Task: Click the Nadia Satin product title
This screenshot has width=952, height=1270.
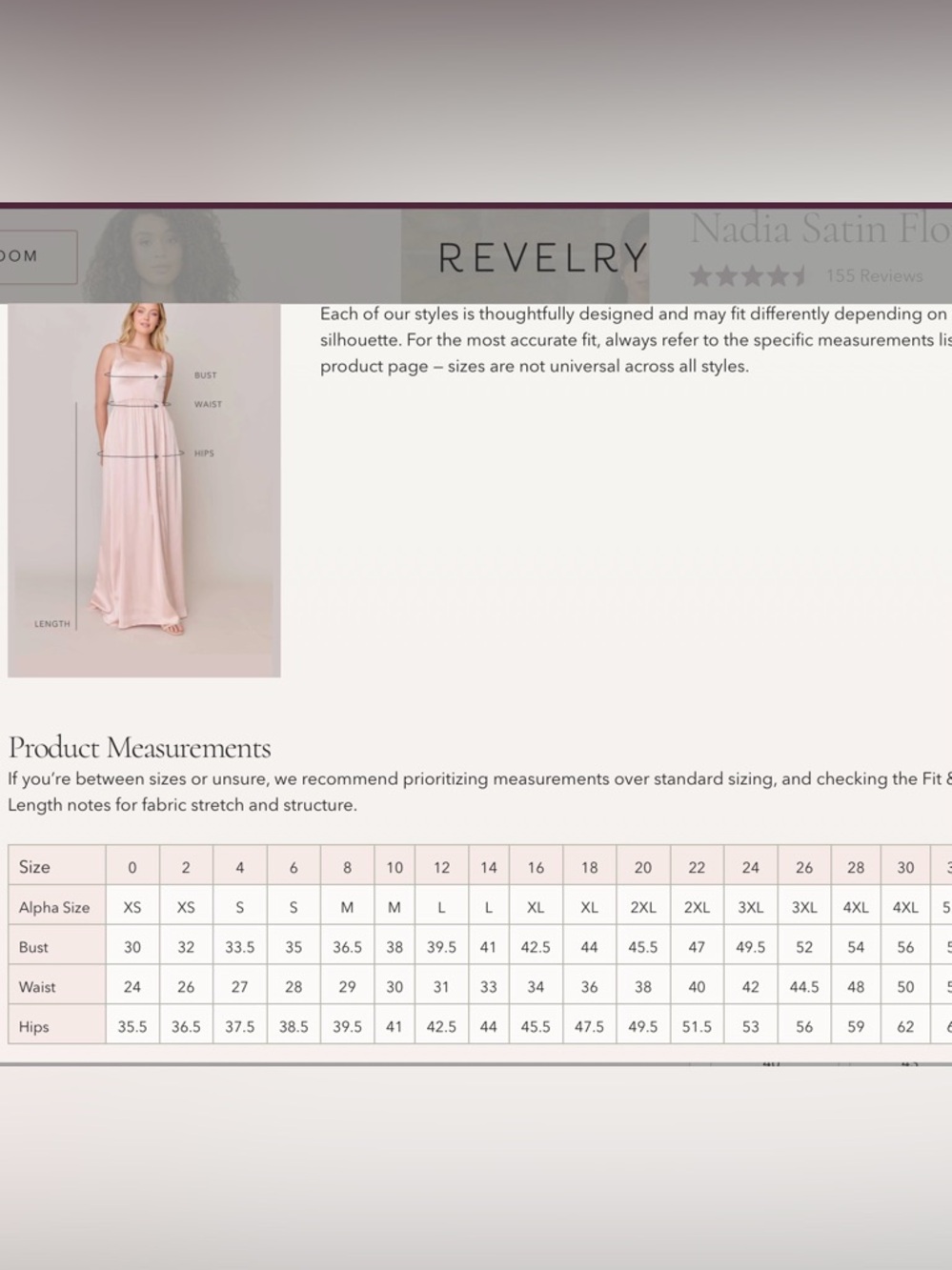Action: [820, 229]
